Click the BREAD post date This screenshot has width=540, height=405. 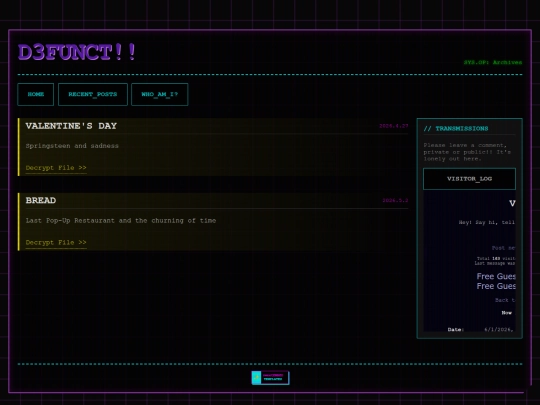pos(395,200)
